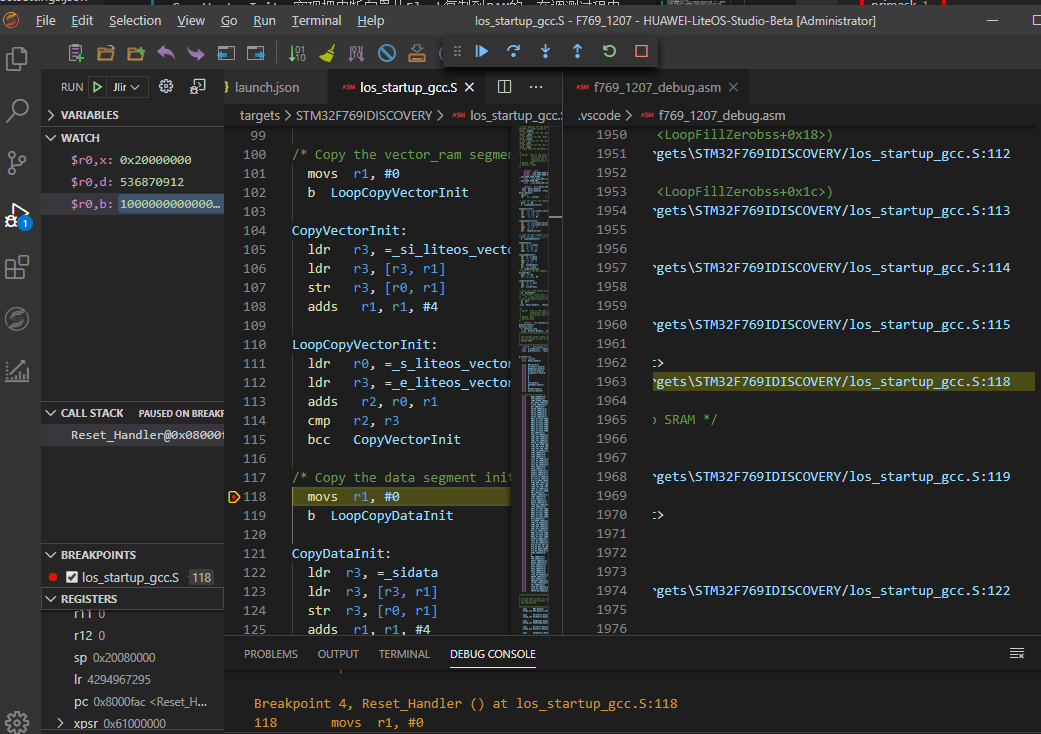Screen dimensions: 1041x734
Task: Open the Terminal menu
Action: click(x=316, y=20)
